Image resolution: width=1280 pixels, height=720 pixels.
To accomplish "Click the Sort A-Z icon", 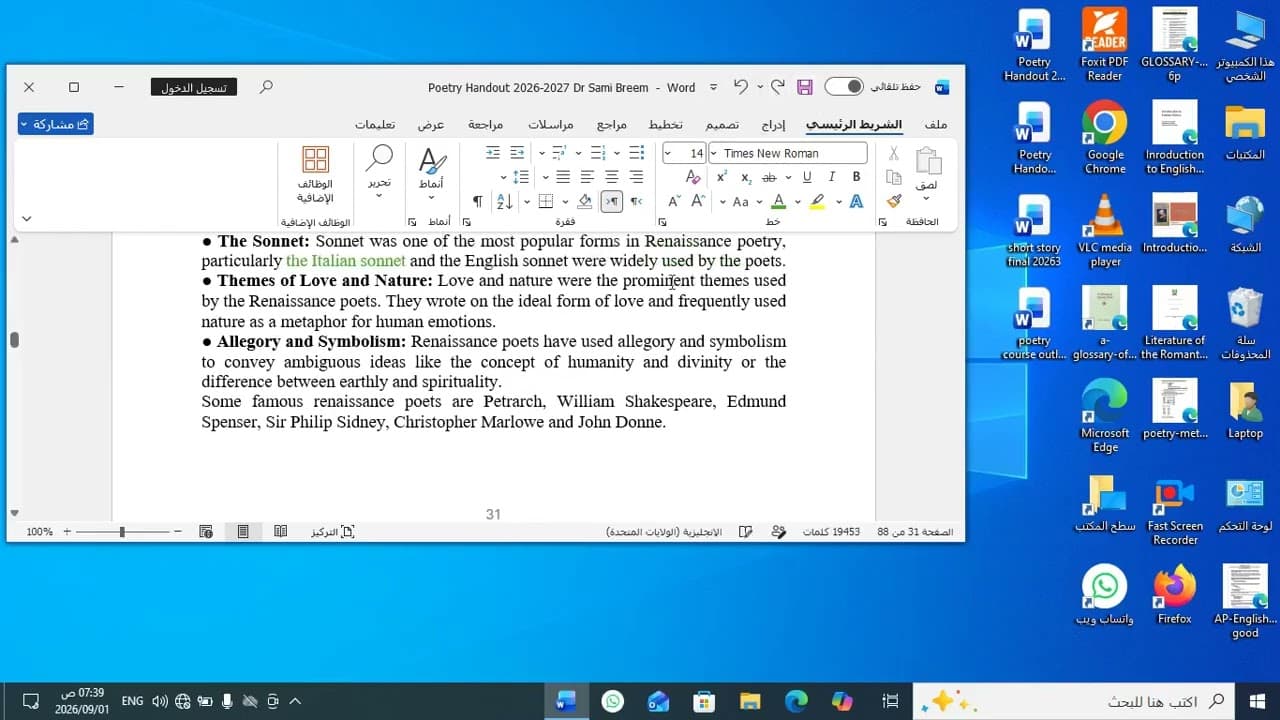I will 505,201.
